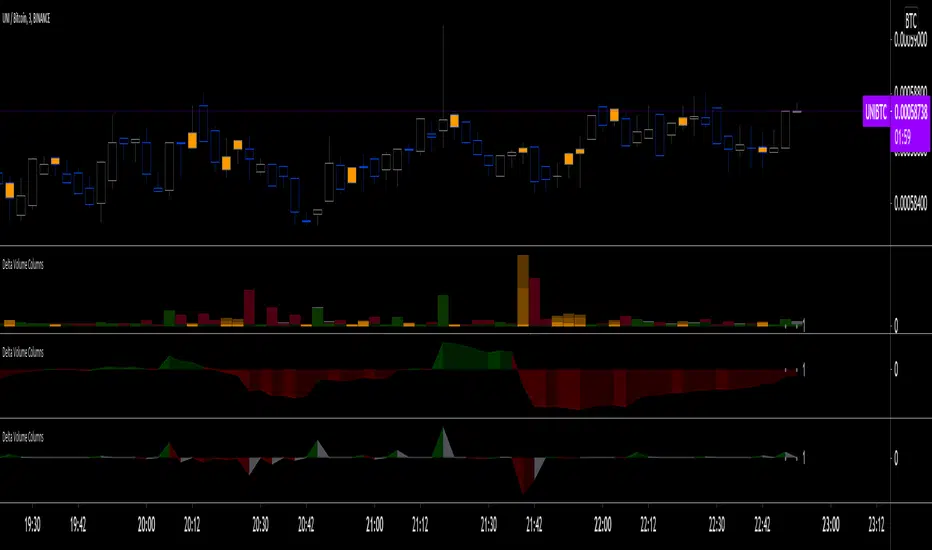932x550 pixels.
Task: Click the 21:42 time axis label
Action: (x=534, y=524)
